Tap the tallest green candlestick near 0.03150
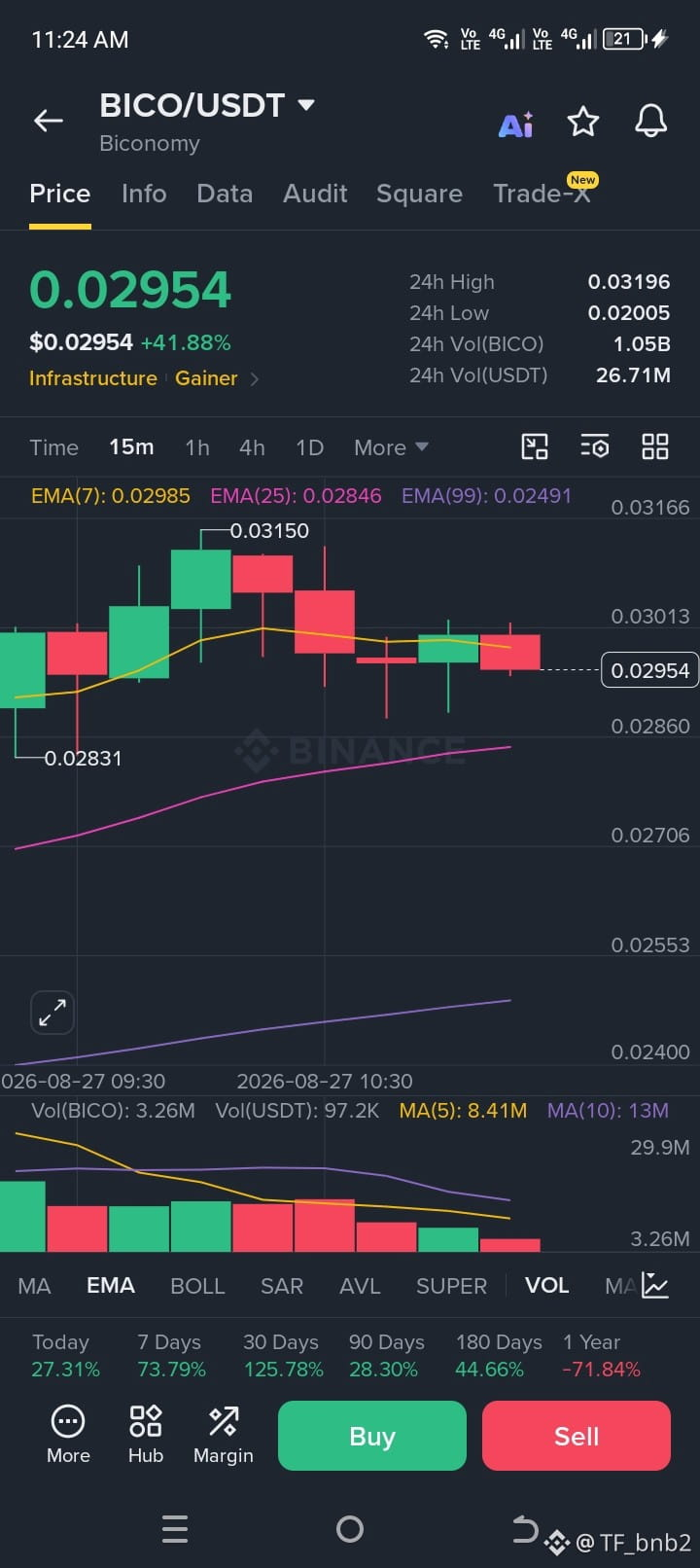This screenshot has width=700, height=1568. coord(201,580)
